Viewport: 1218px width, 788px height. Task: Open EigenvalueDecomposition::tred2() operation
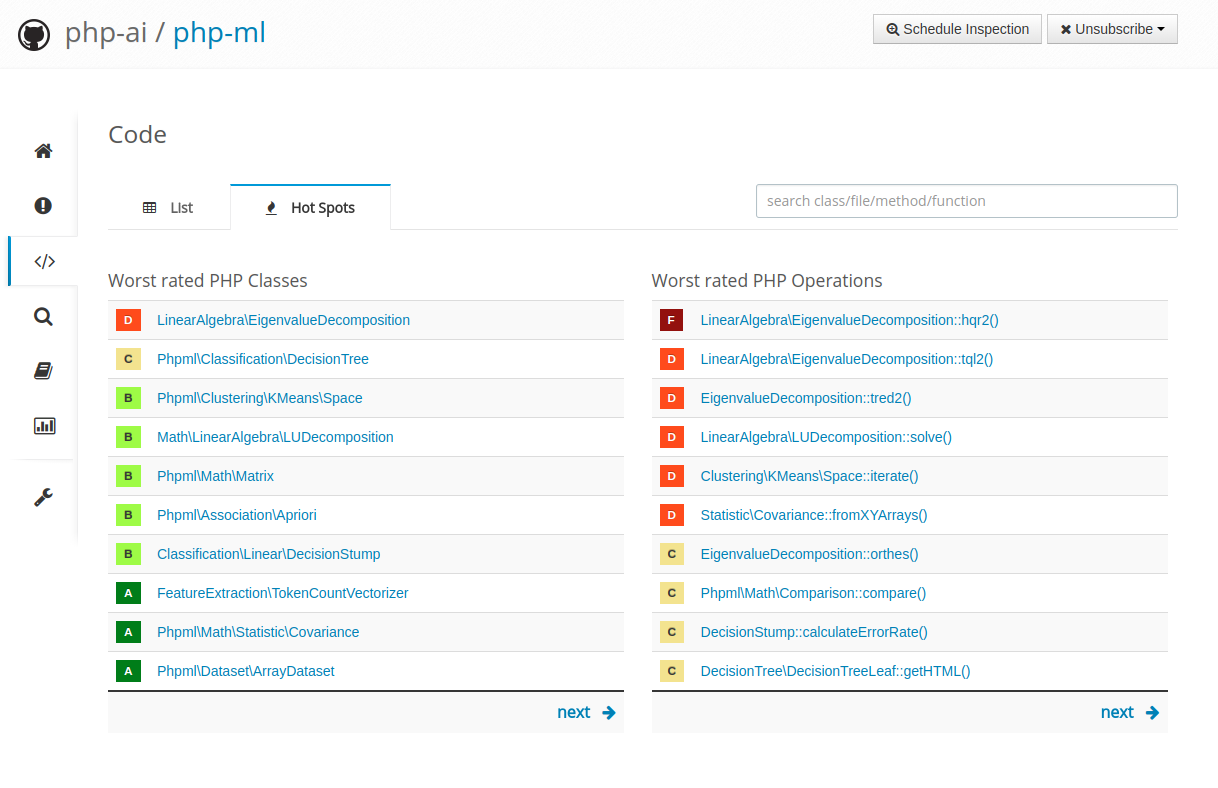click(x=806, y=398)
